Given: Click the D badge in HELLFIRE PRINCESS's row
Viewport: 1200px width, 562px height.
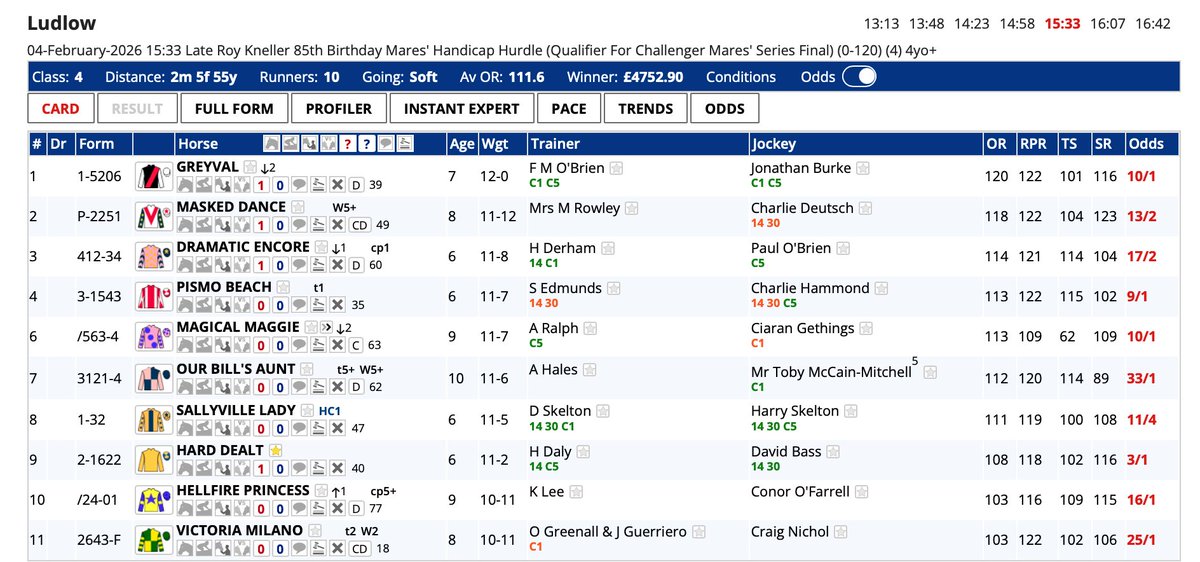Looking at the screenshot, I should (x=356, y=508).
